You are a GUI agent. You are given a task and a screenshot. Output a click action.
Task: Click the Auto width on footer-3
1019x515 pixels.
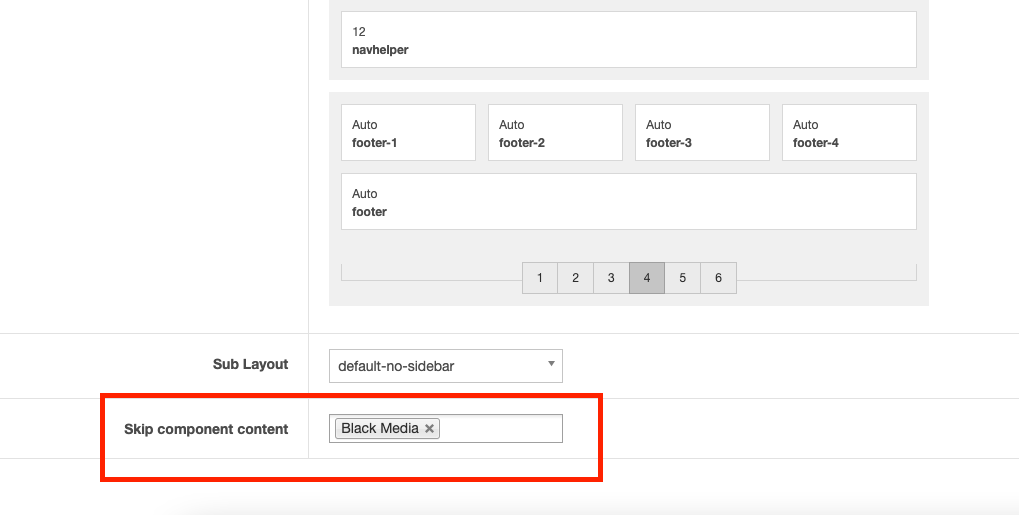point(659,125)
